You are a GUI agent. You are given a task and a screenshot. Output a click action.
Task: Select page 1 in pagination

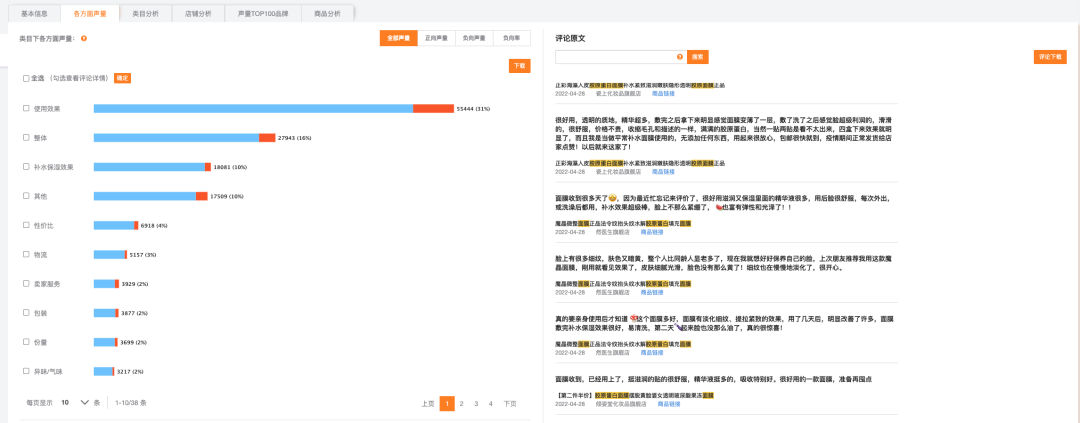coord(447,404)
